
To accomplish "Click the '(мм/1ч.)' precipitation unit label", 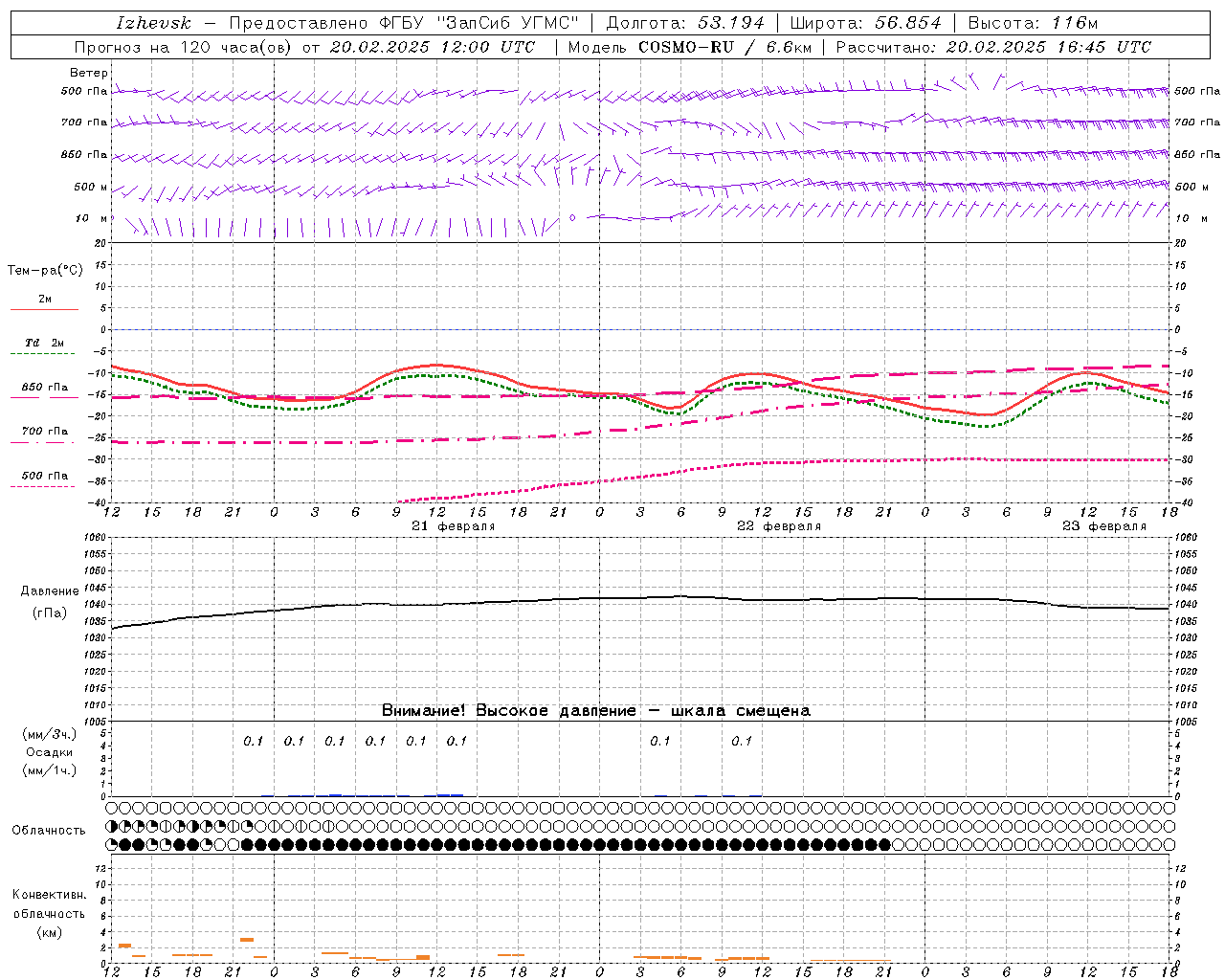I will coord(50,770).
